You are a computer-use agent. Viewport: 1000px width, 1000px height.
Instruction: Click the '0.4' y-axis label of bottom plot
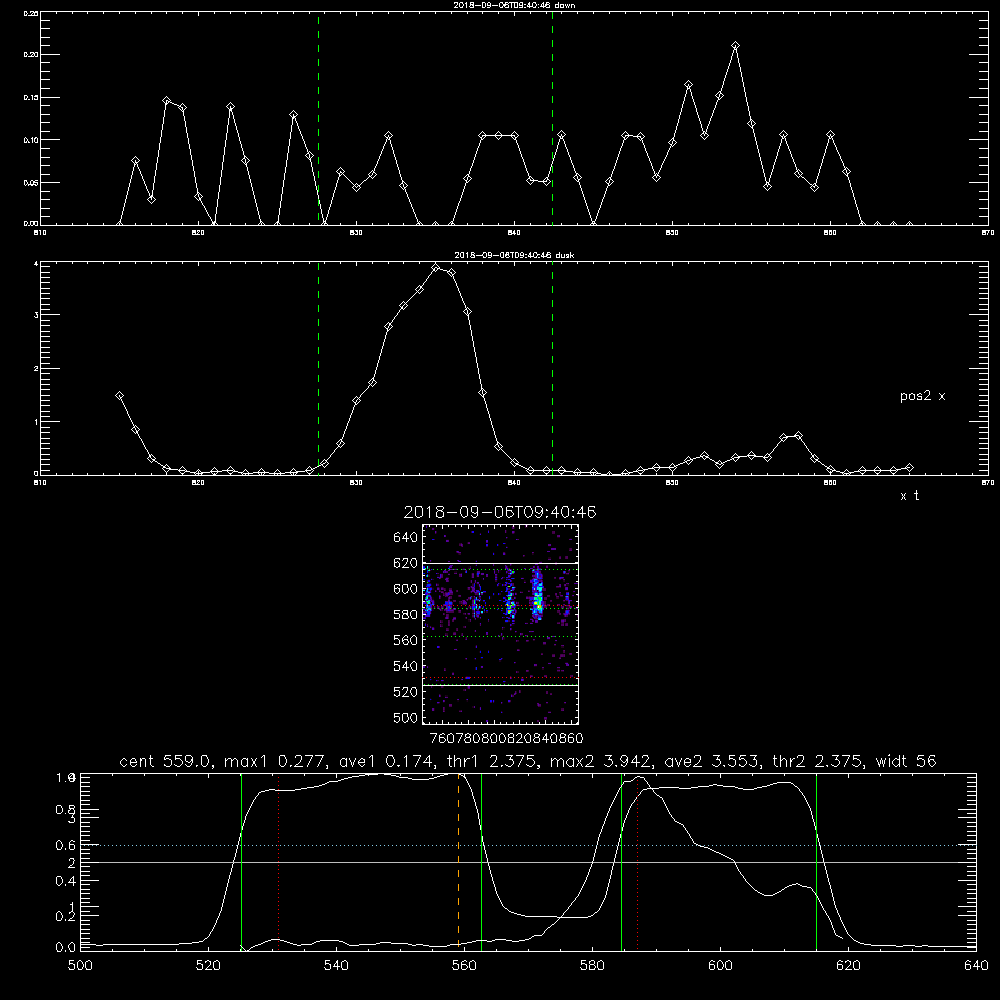pos(66,881)
